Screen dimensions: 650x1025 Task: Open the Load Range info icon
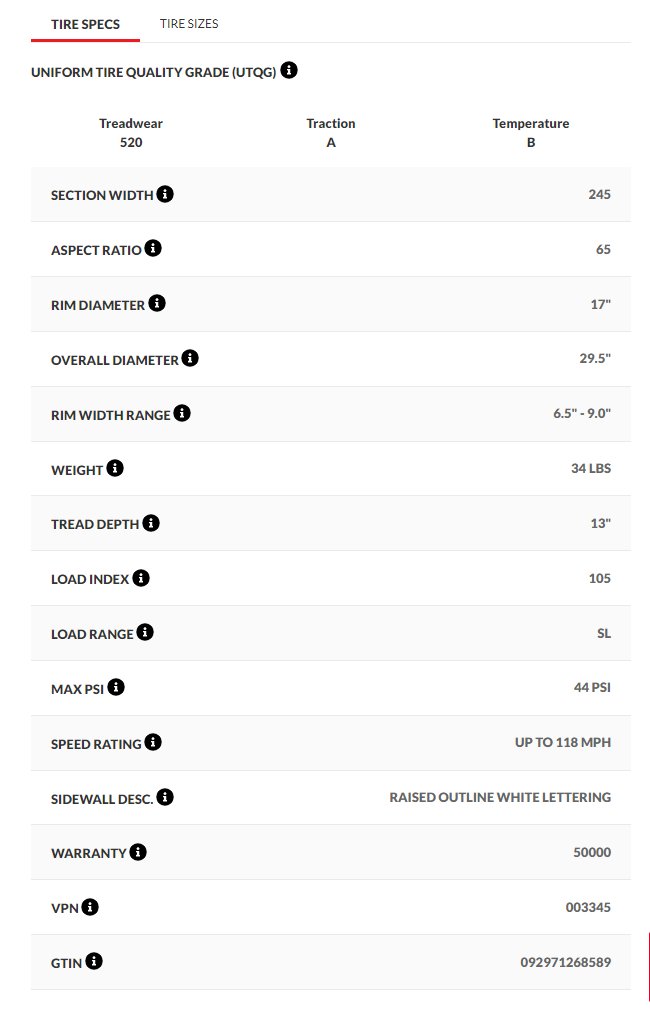(145, 632)
